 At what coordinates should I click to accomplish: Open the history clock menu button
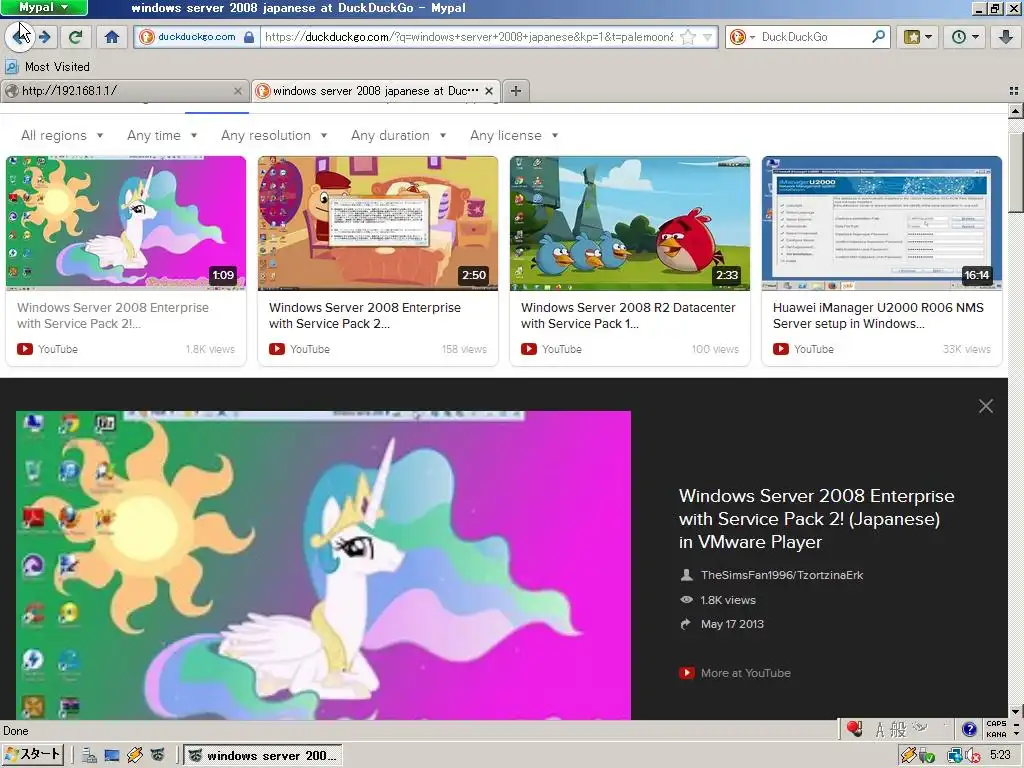coord(965,37)
